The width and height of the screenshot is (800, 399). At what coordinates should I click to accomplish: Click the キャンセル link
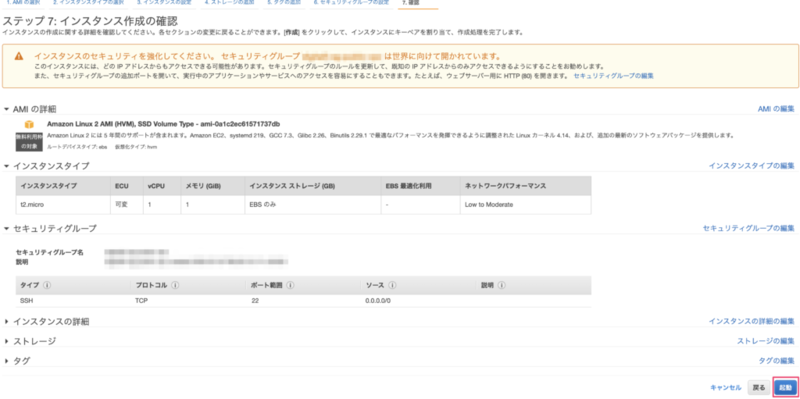(726, 388)
